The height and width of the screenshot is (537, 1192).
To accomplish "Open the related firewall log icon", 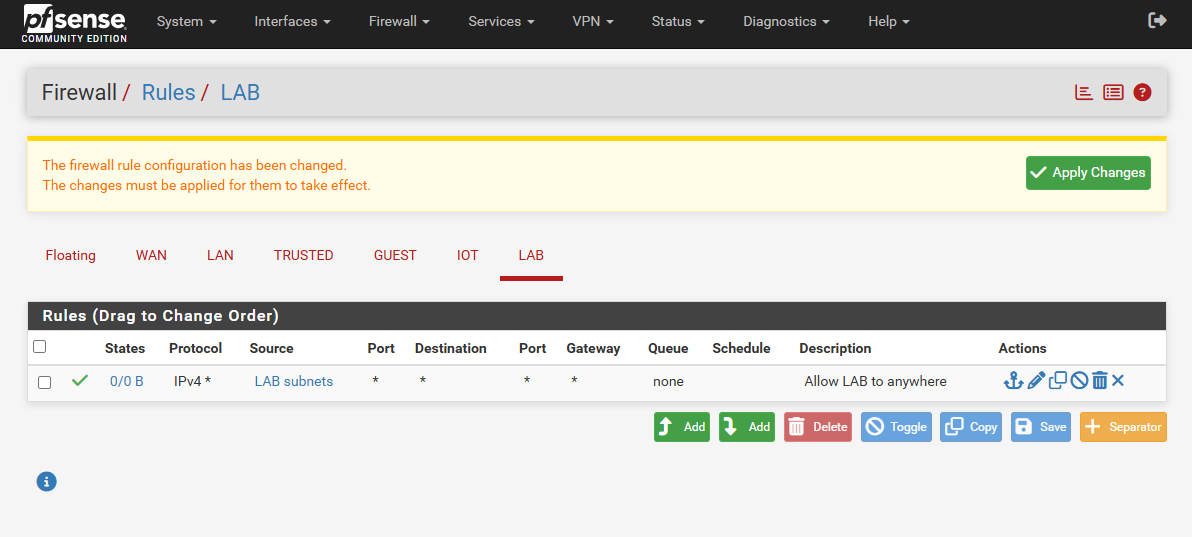I will 1113,93.
